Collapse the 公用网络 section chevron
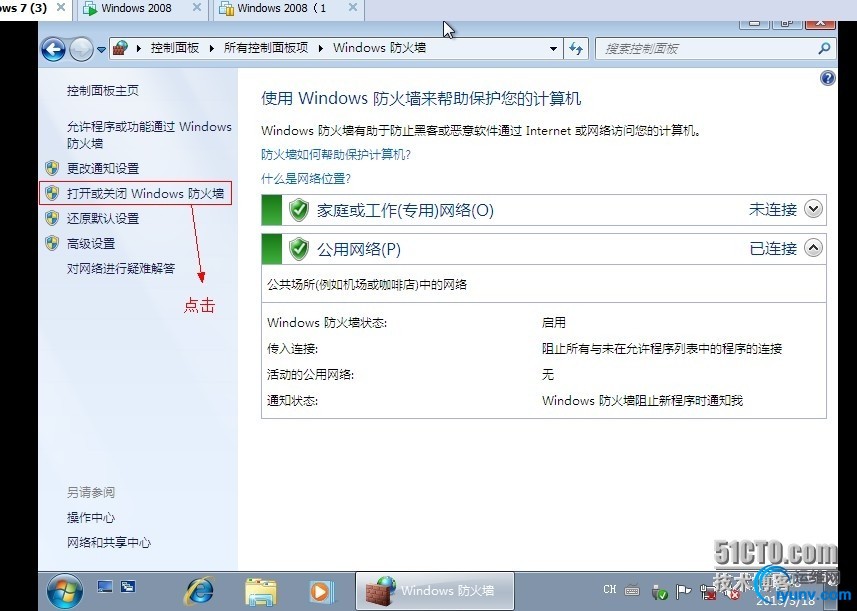The image size is (857, 611). click(813, 248)
